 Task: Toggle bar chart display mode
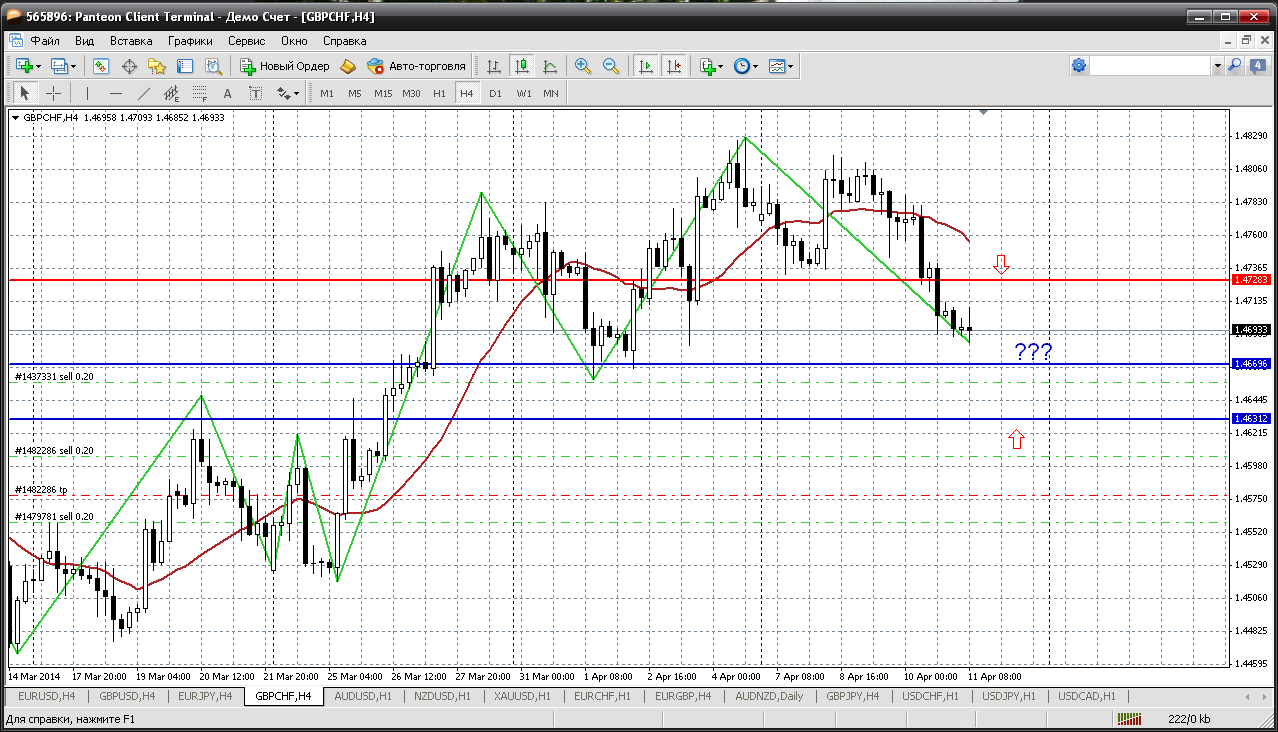494,66
